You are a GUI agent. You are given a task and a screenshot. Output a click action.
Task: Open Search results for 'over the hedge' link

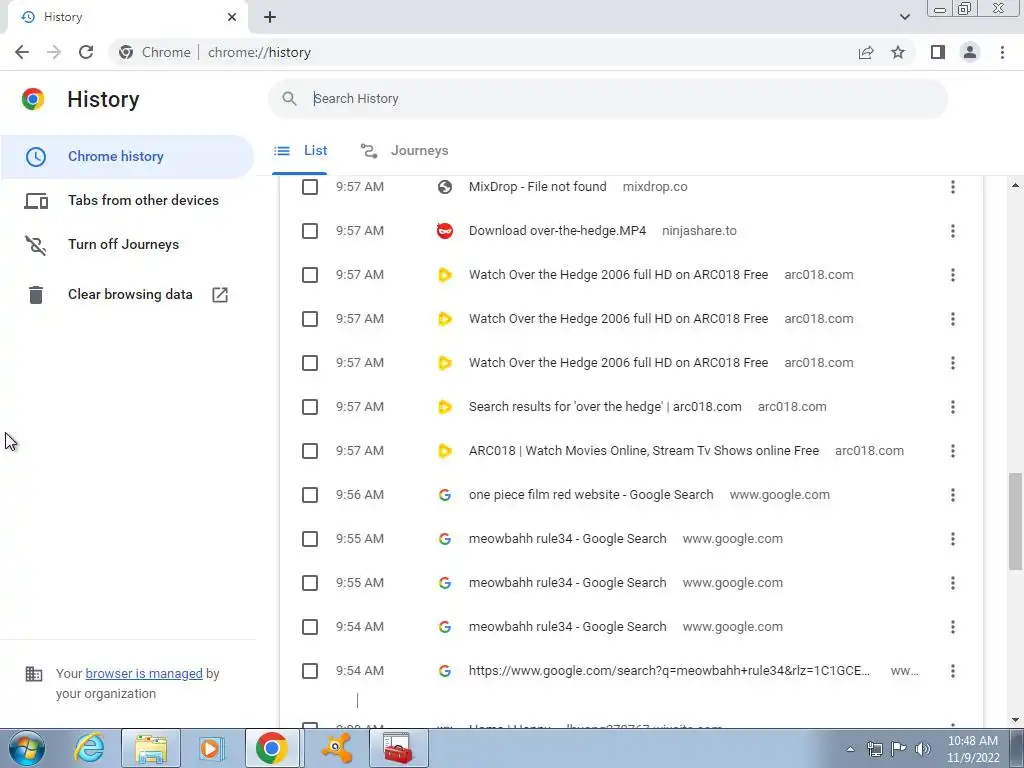pyautogui.click(x=605, y=407)
